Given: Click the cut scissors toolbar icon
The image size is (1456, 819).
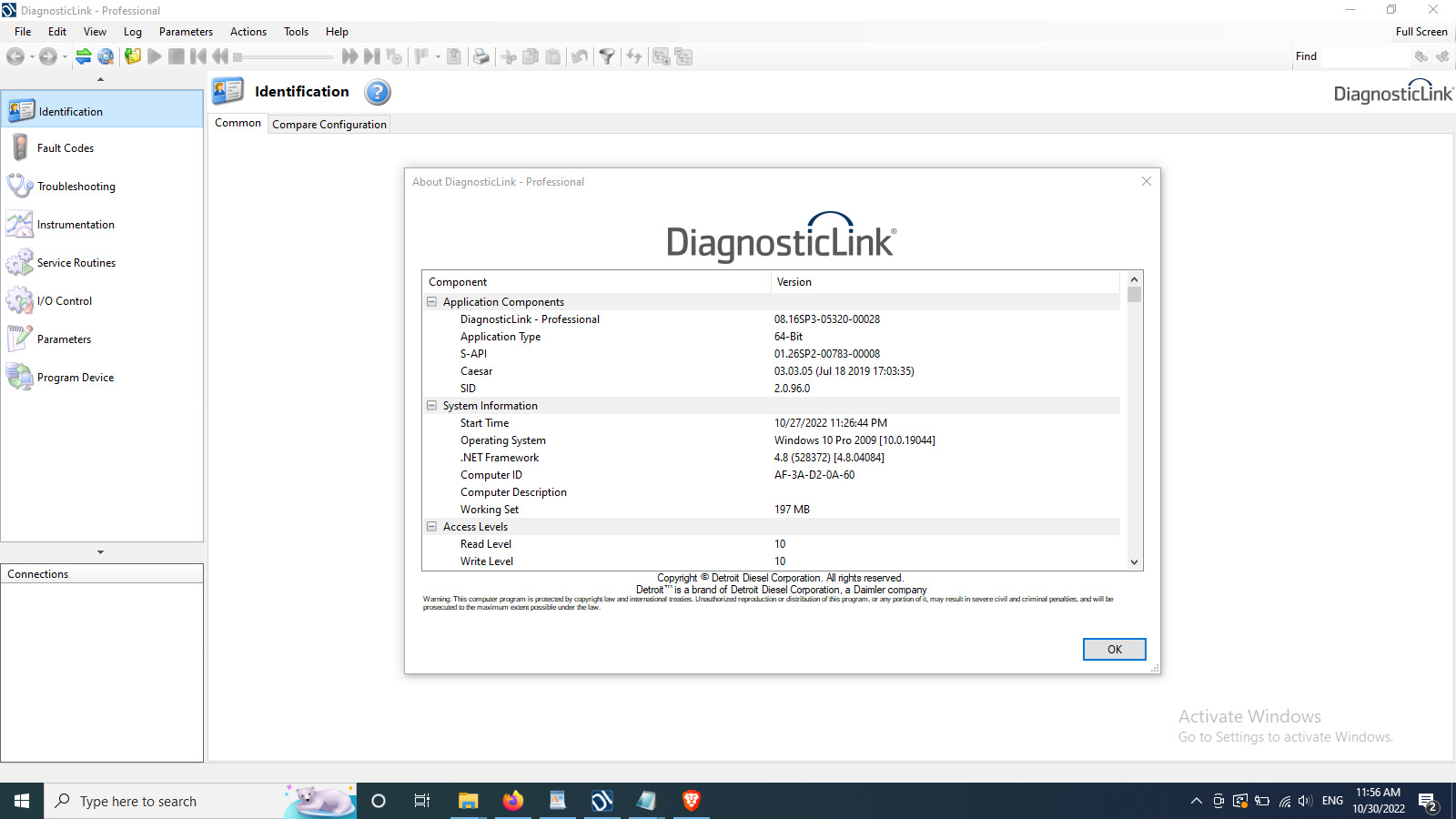Looking at the screenshot, I should 509,56.
